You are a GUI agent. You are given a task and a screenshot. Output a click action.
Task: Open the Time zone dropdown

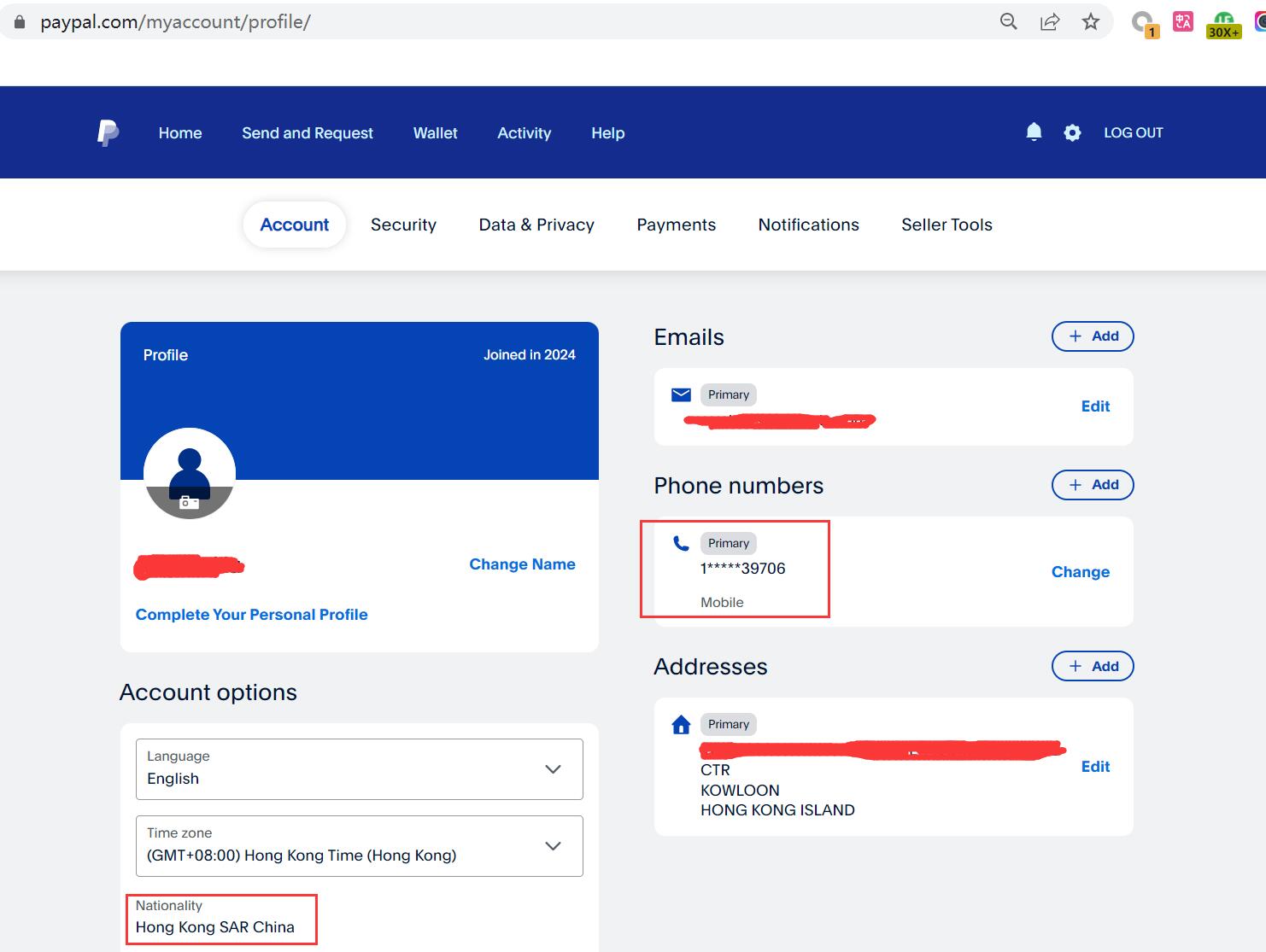coord(360,846)
